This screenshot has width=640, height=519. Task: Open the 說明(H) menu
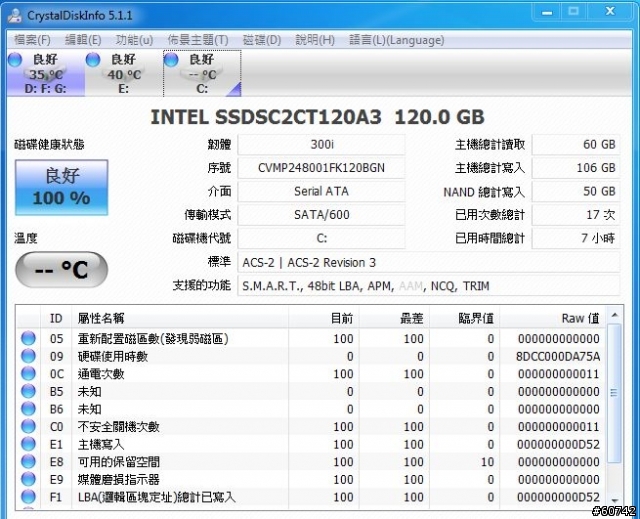(x=315, y=40)
